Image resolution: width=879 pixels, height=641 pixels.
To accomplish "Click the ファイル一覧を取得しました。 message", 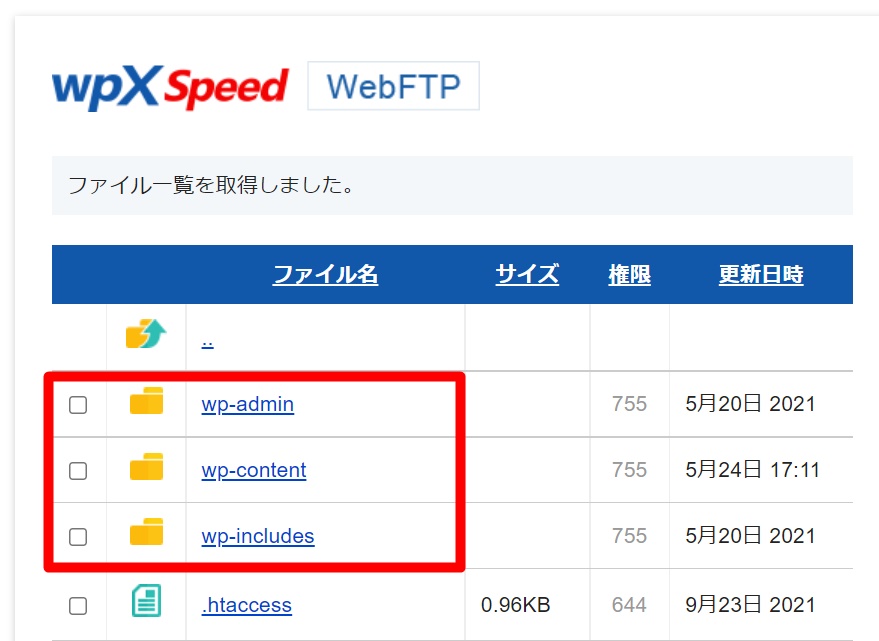I will point(211,185).
